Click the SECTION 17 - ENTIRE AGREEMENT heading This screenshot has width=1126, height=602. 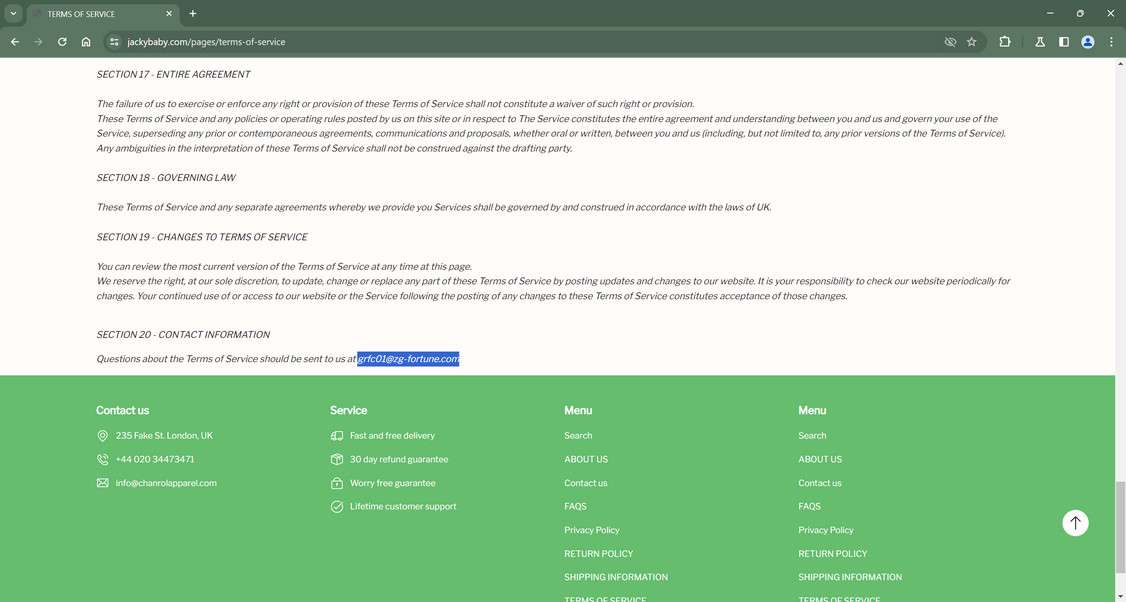click(x=173, y=74)
